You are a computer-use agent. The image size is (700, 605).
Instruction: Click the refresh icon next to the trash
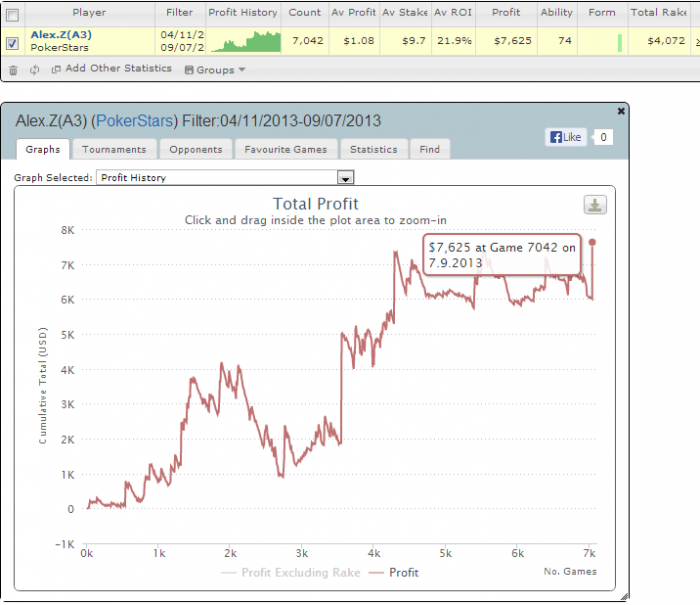34,70
